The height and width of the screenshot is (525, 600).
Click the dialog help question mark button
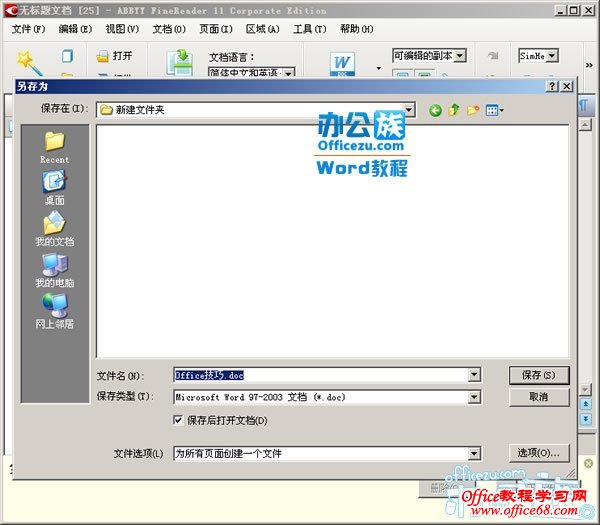pyautogui.click(x=552, y=86)
